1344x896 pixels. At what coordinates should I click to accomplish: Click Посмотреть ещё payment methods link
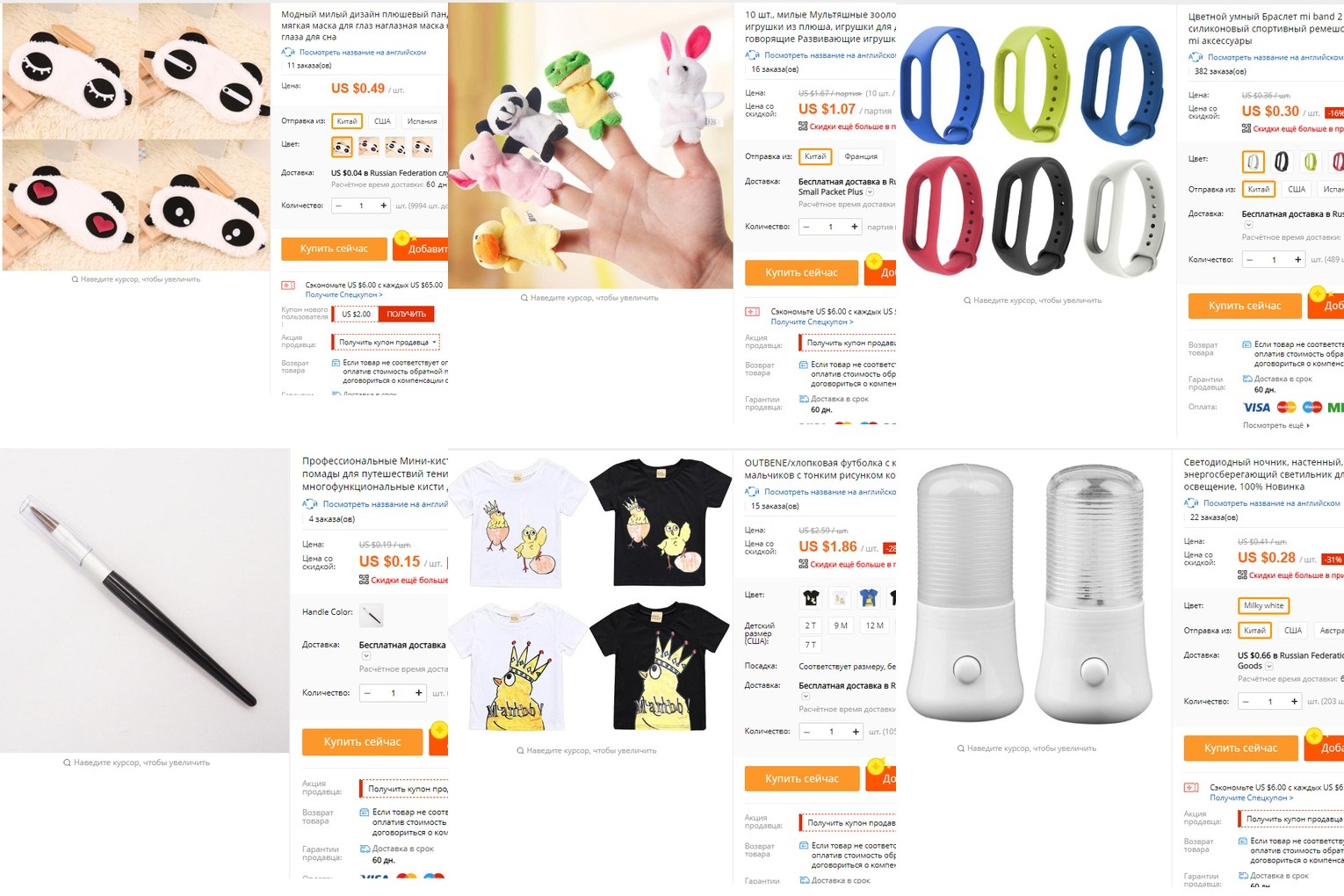point(1276,425)
